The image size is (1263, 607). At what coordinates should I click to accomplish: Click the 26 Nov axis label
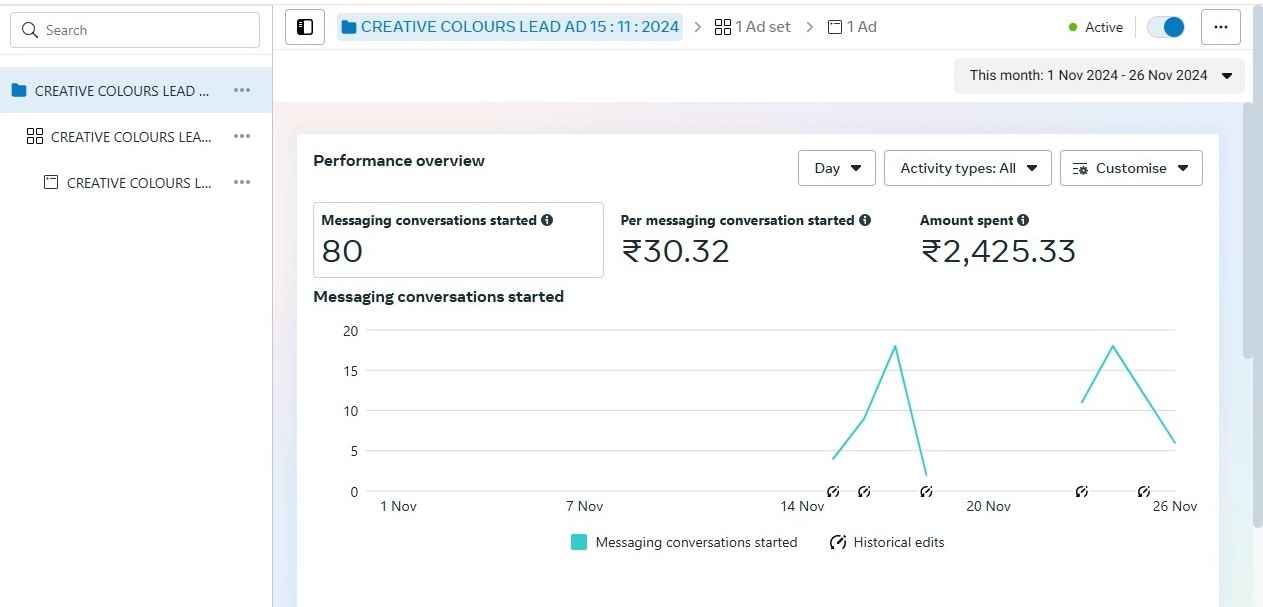click(1174, 506)
